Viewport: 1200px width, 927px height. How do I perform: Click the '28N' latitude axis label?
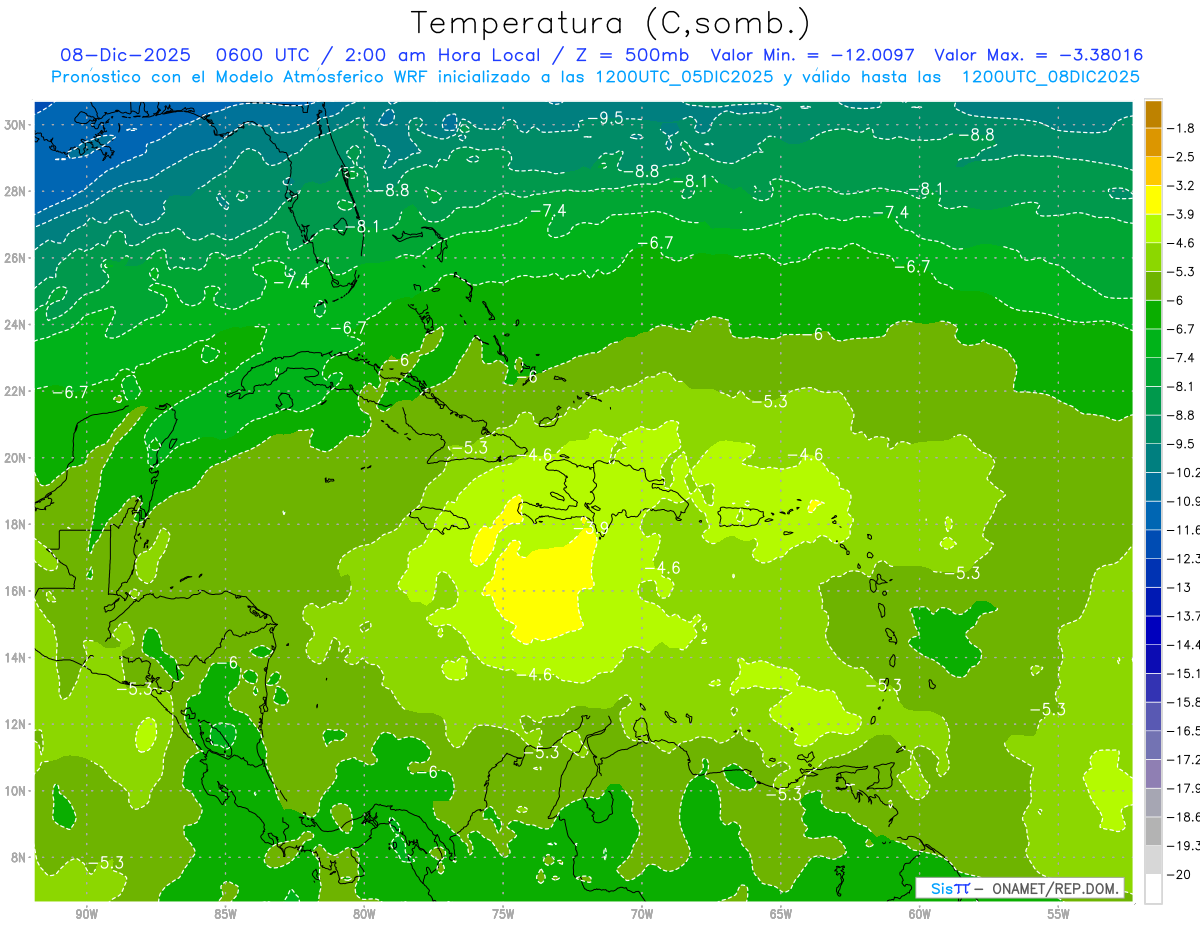click(15, 191)
